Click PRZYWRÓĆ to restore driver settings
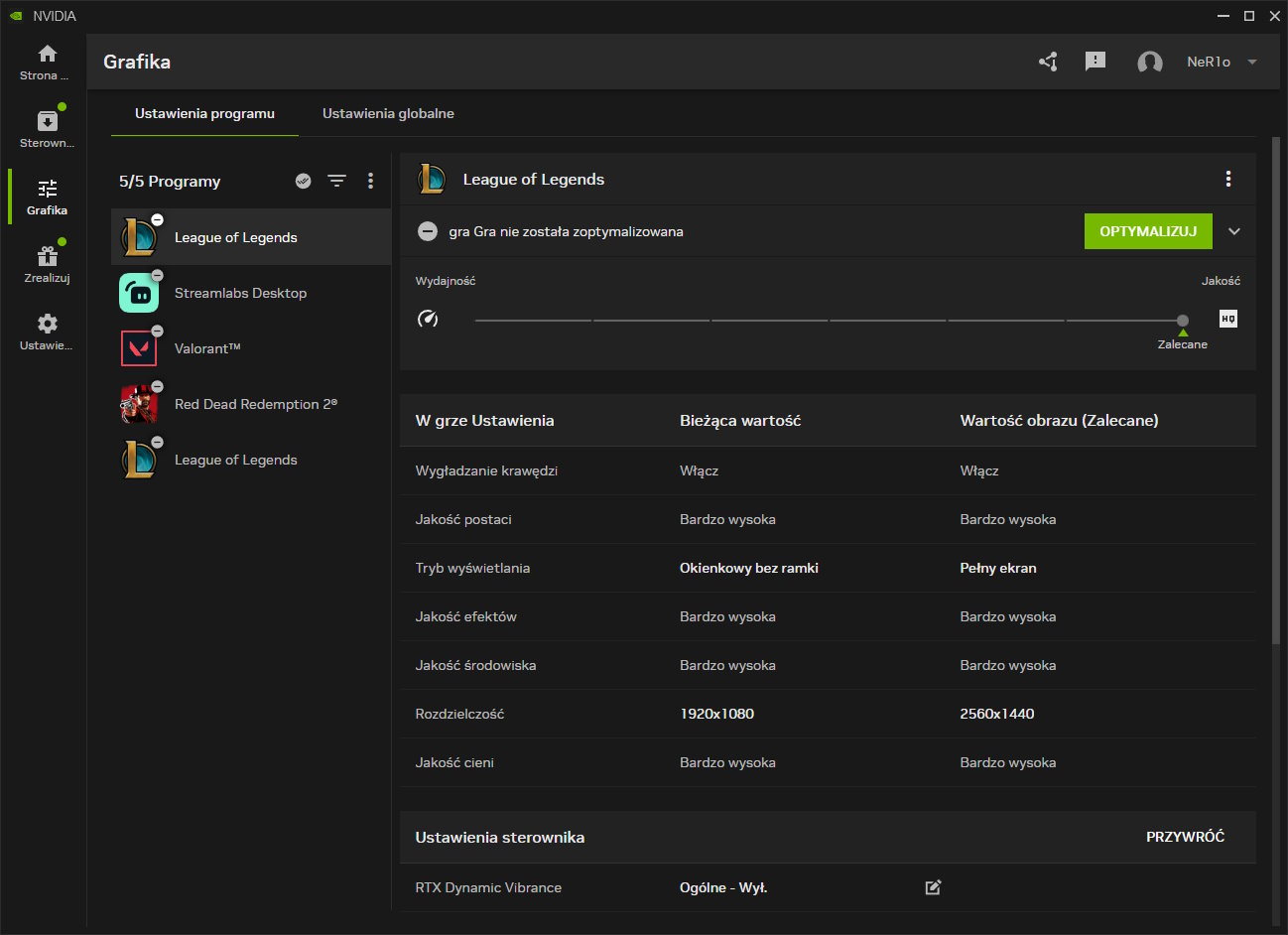 coord(1185,837)
